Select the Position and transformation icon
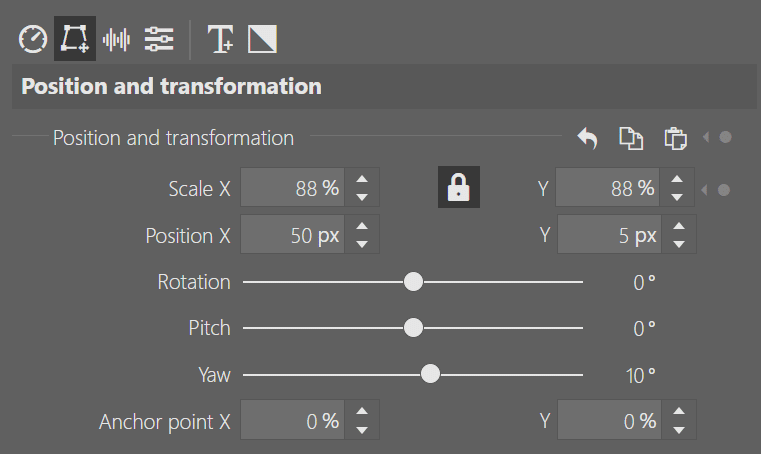 coord(75,39)
